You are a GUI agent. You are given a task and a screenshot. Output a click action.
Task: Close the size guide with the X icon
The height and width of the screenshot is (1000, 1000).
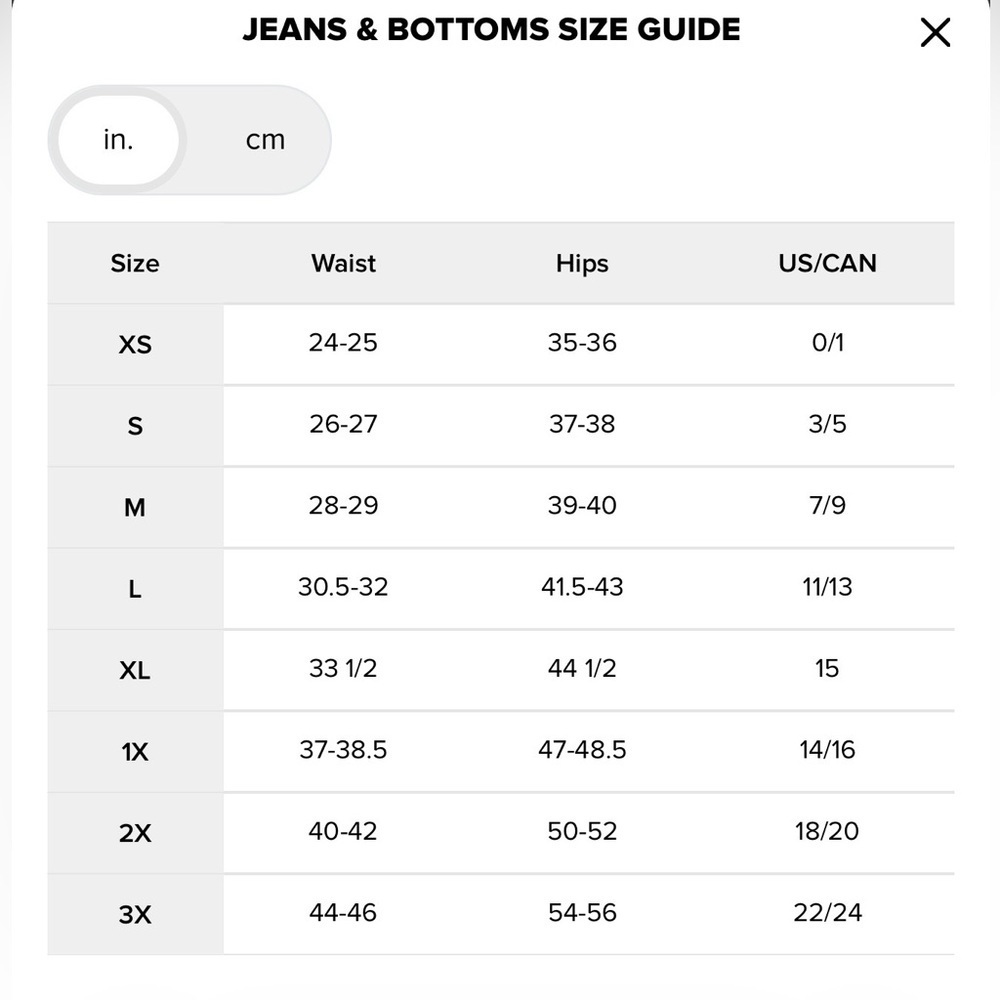click(935, 33)
